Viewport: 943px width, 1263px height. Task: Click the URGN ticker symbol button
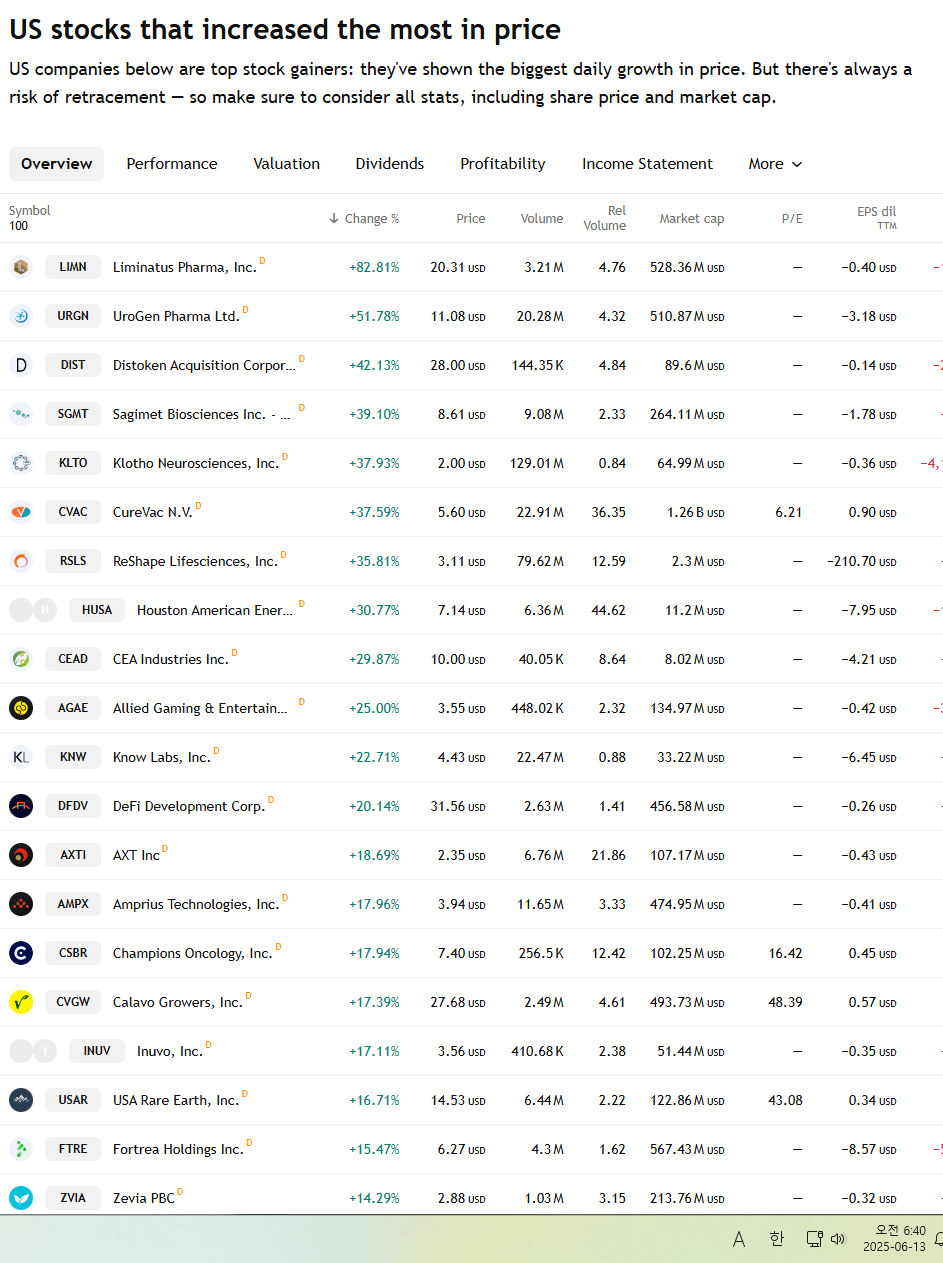click(73, 316)
